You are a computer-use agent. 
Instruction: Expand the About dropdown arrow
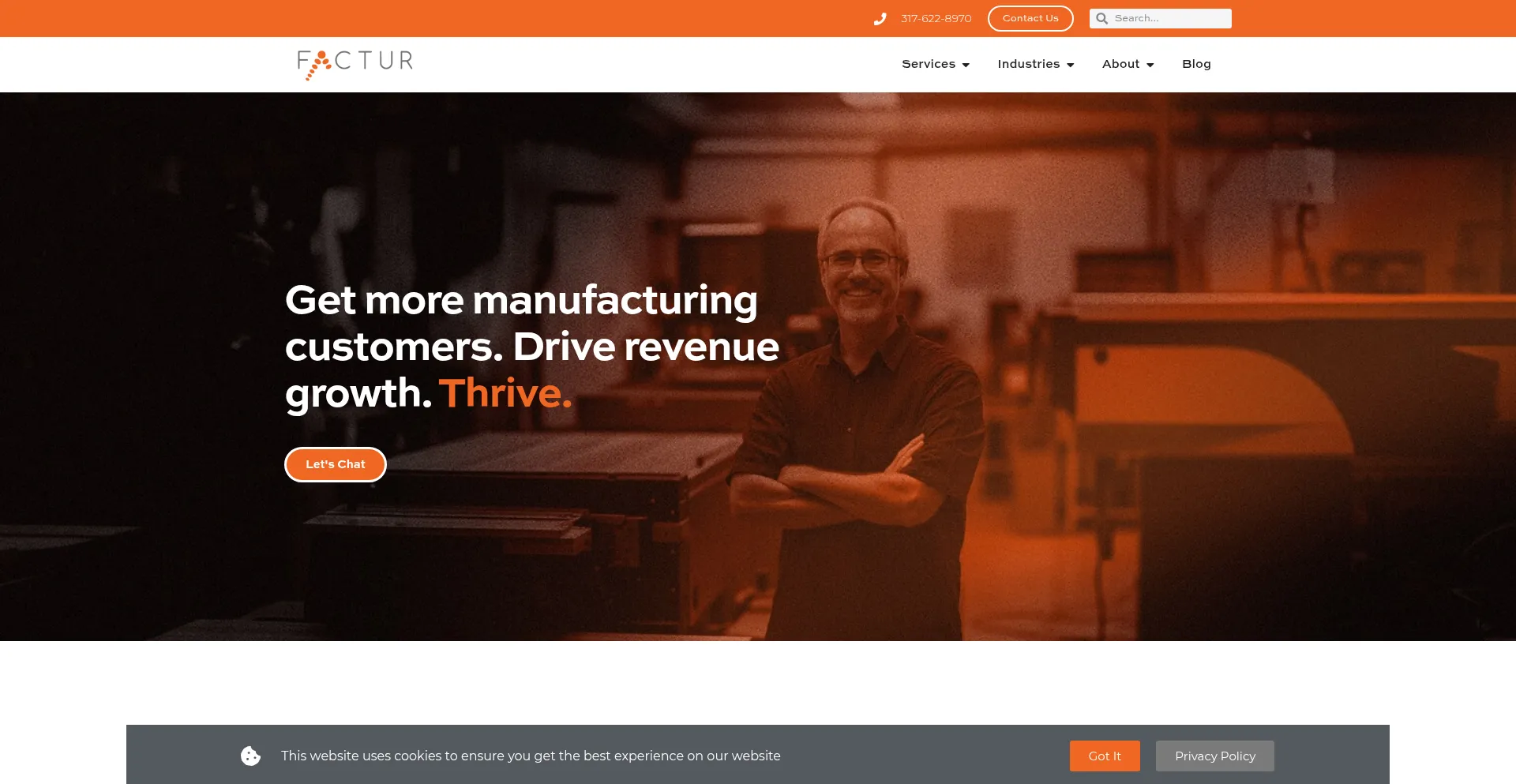tap(1150, 65)
